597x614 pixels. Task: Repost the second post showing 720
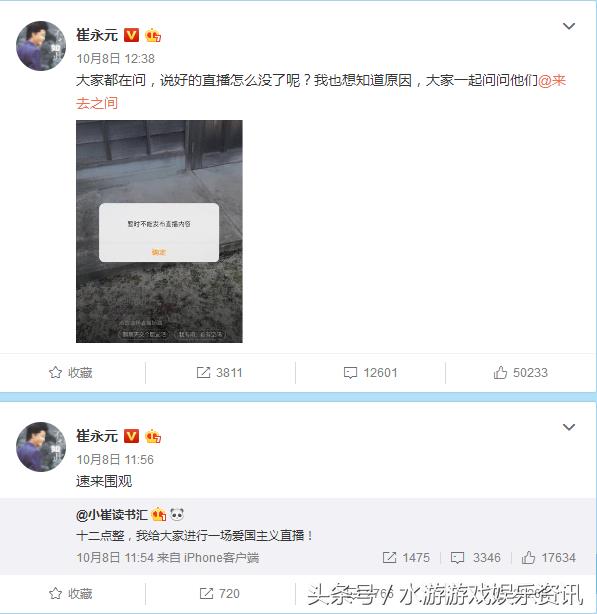point(219,594)
